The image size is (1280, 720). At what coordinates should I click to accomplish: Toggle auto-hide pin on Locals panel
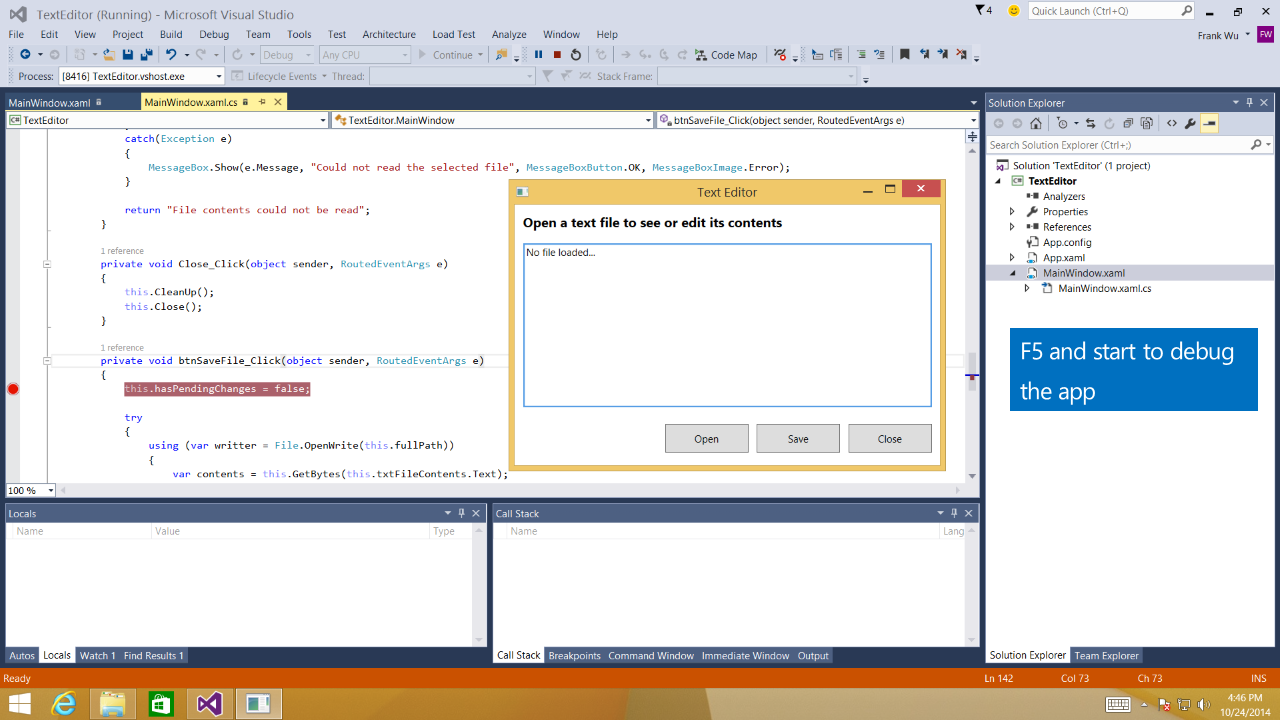click(x=461, y=513)
